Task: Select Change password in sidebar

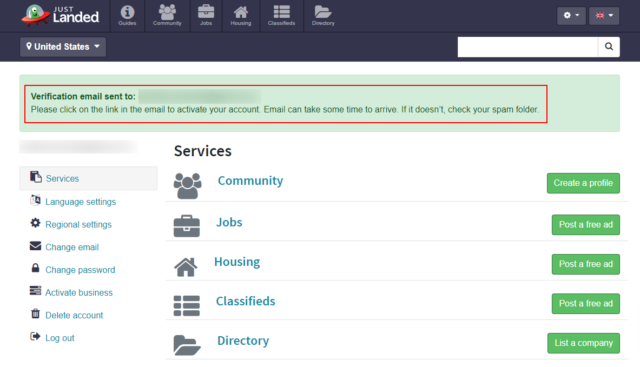Action: tap(80, 270)
